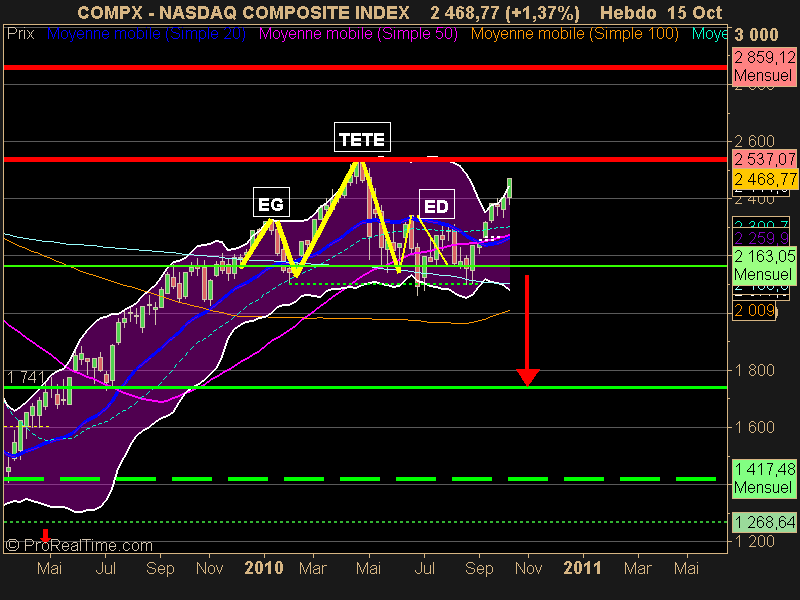
Task: Click the '2011' year on time axis
Action: click(582, 568)
